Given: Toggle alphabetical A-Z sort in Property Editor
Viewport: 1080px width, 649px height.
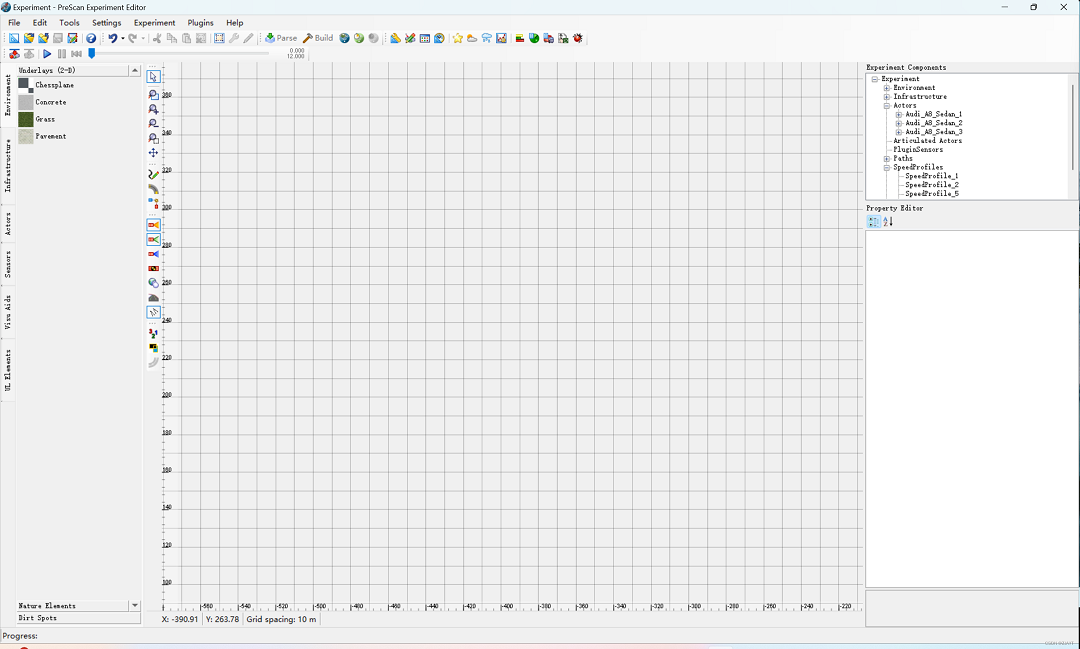Looking at the screenshot, I should pos(888,222).
